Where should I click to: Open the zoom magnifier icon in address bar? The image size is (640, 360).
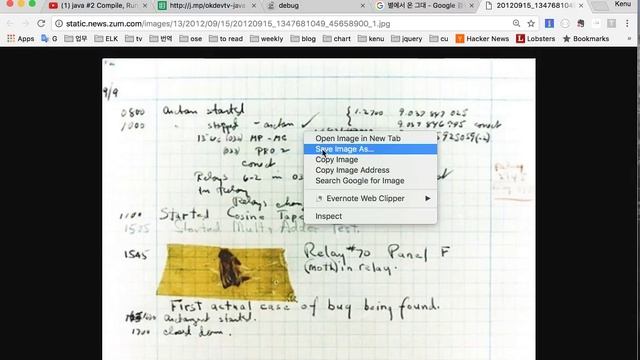(x=516, y=24)
